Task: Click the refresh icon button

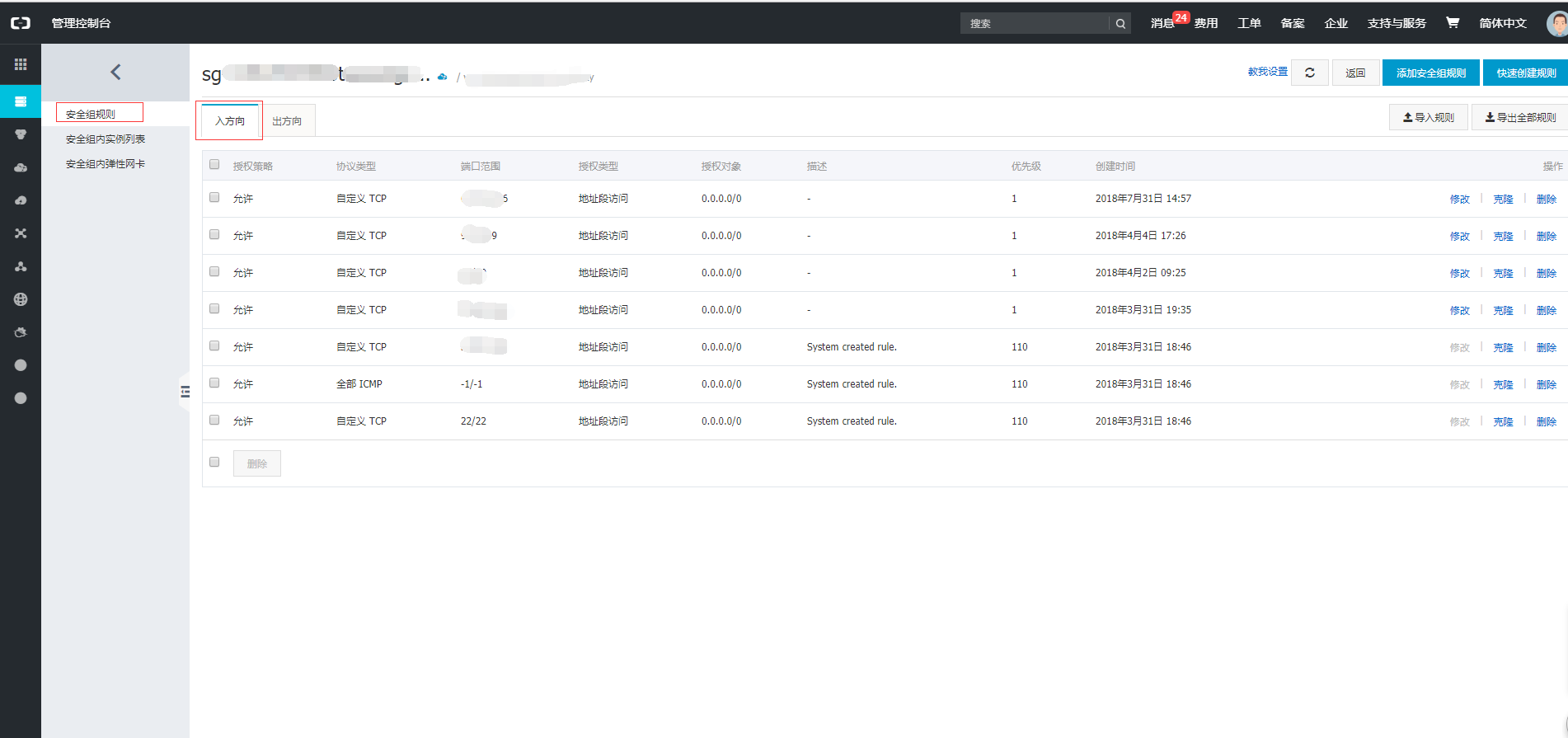Action: click(x=1309, y=73)
